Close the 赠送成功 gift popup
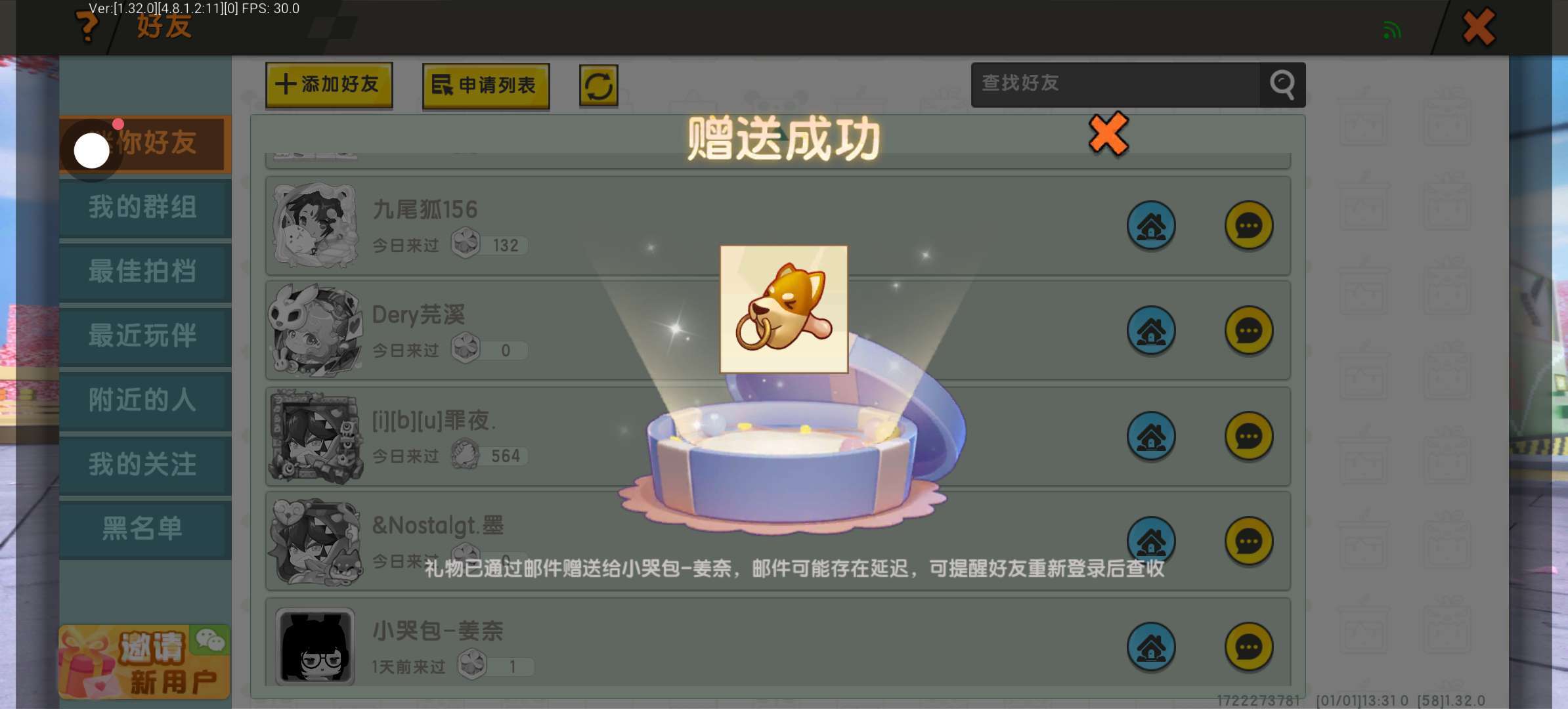Viewport: 1568px width, 709px height. pos(1108,134)
